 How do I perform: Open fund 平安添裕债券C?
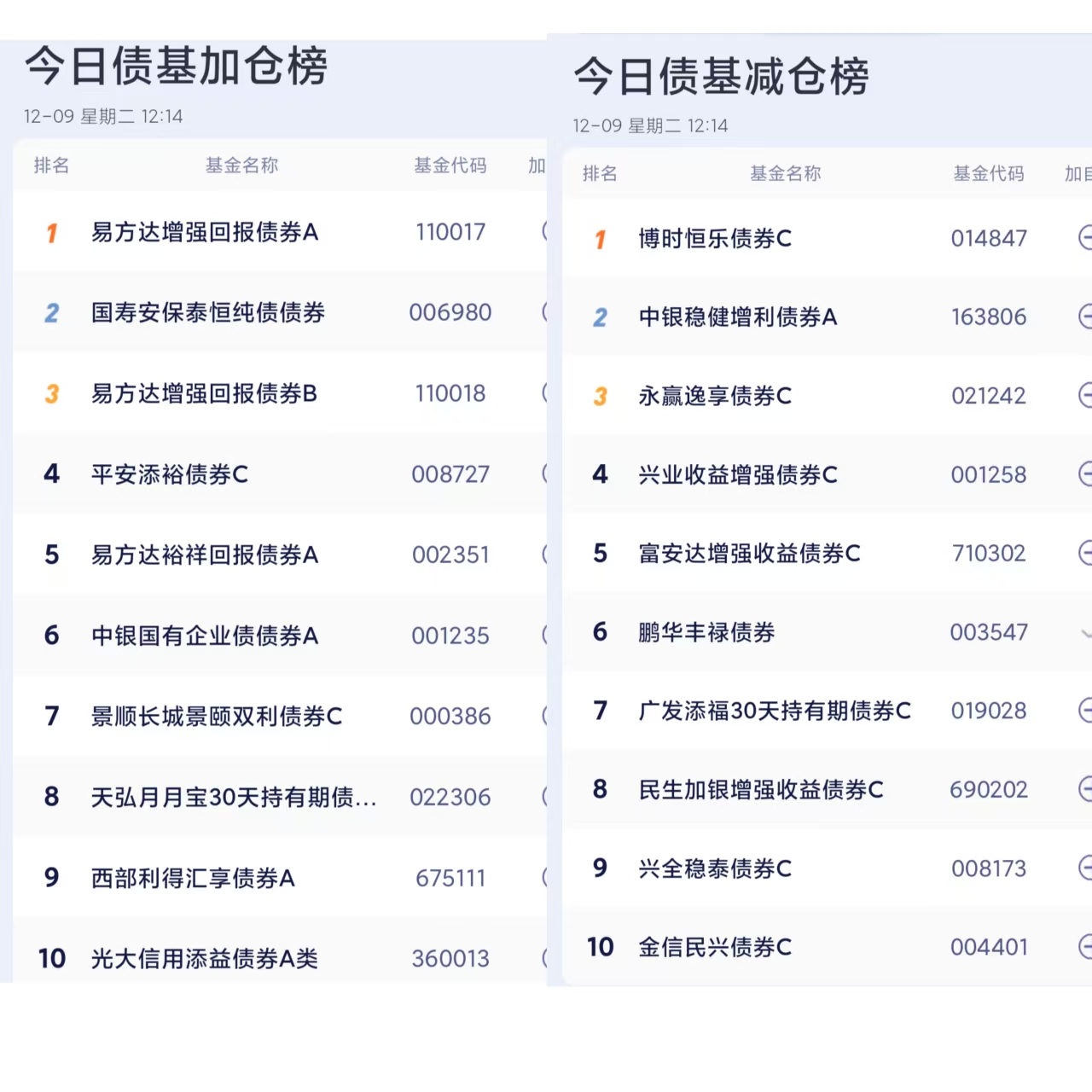point(170,474)
